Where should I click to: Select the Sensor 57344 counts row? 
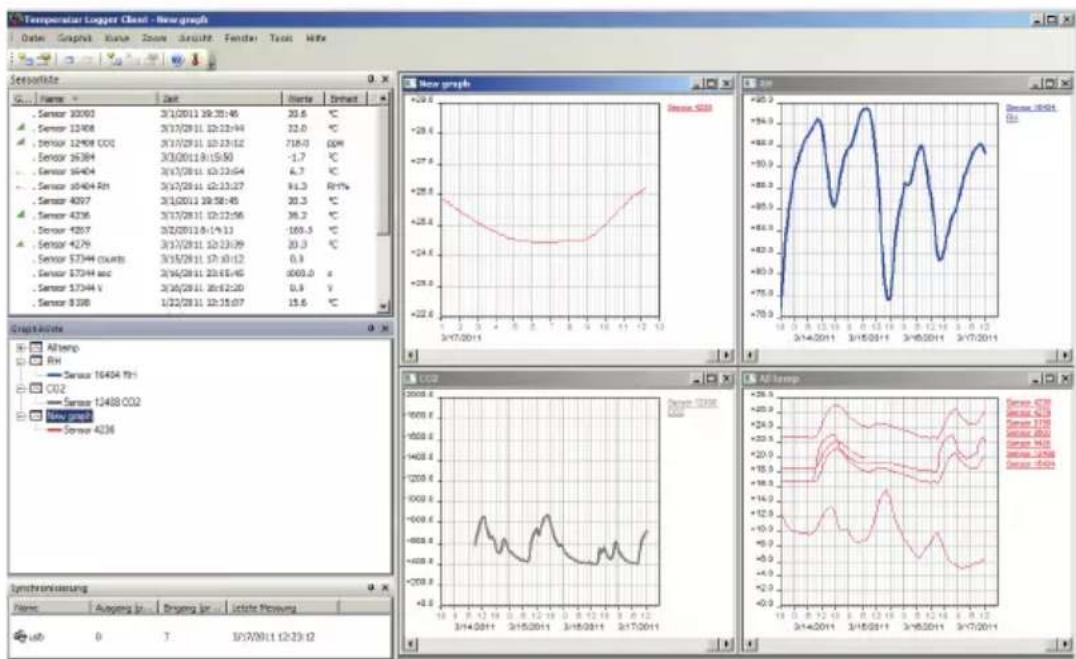(194, 259)
